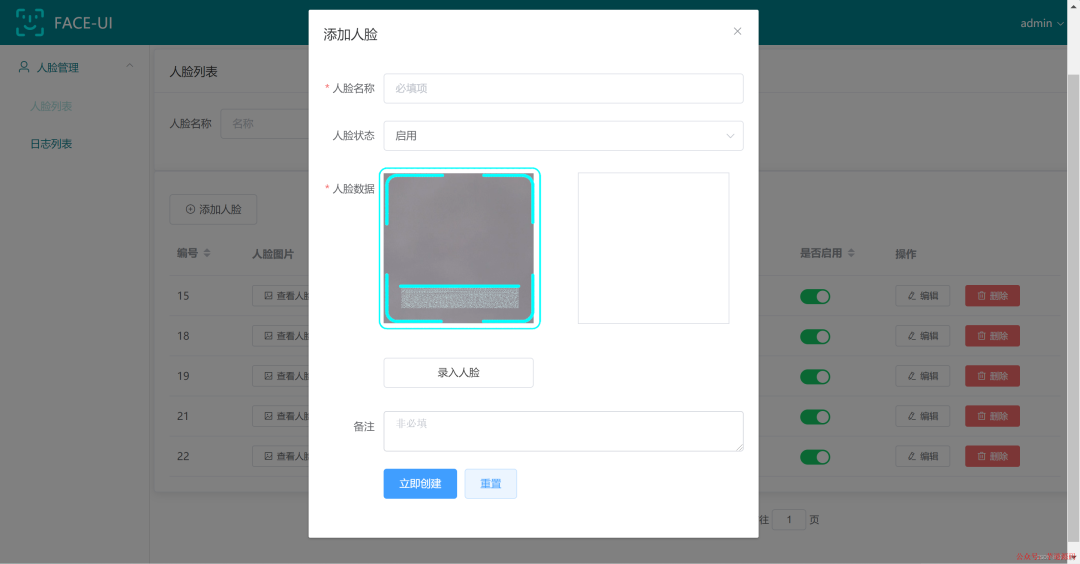Click 查看人脸 button in row 19

click(281, 376)
